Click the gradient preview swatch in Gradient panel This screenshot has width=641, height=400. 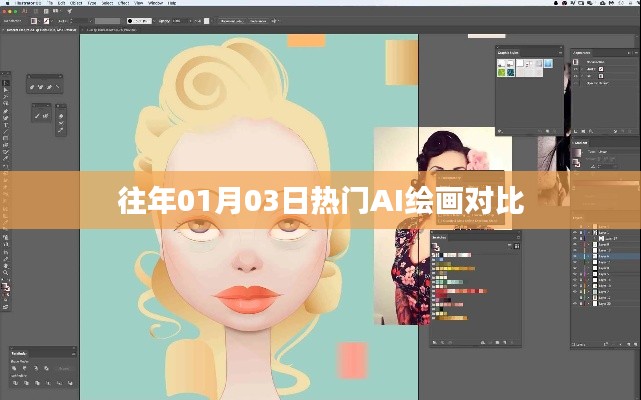point(577,153)
